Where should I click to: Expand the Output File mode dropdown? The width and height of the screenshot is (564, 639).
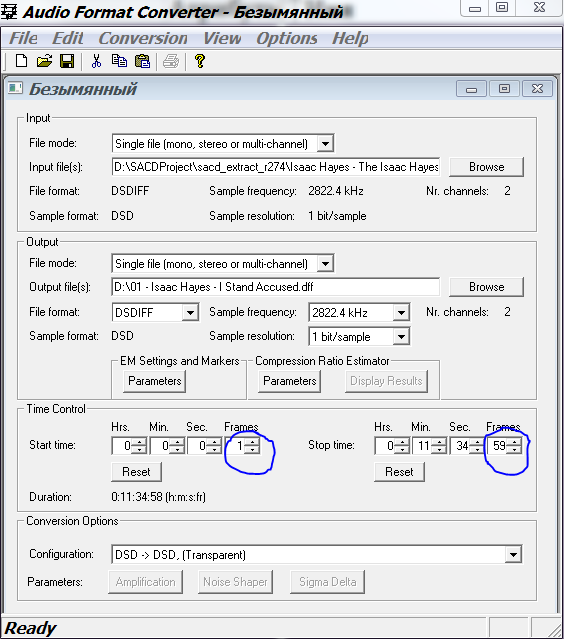(325, 264)
